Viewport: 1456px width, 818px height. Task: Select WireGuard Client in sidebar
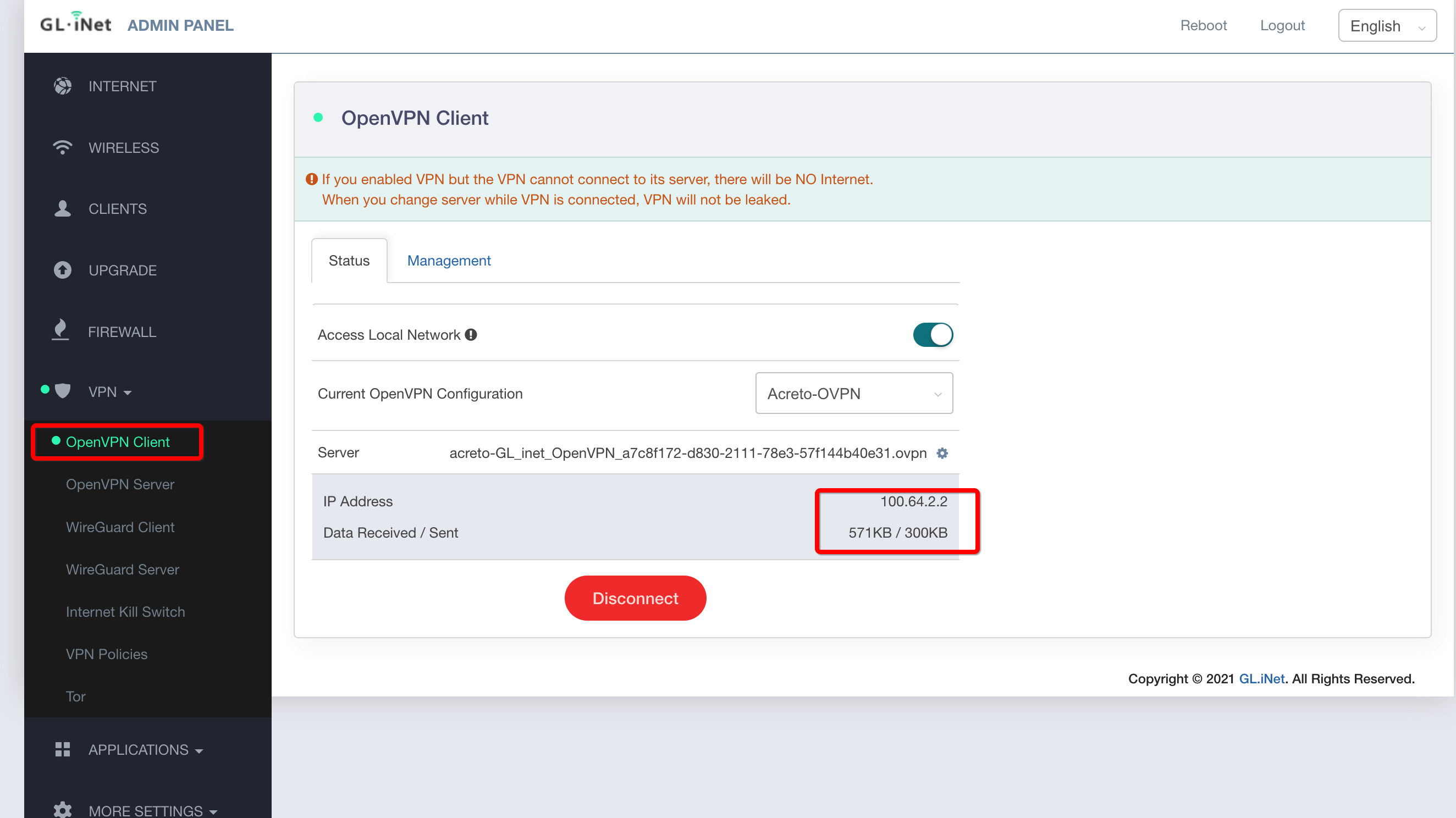click(x=120, y=527)
